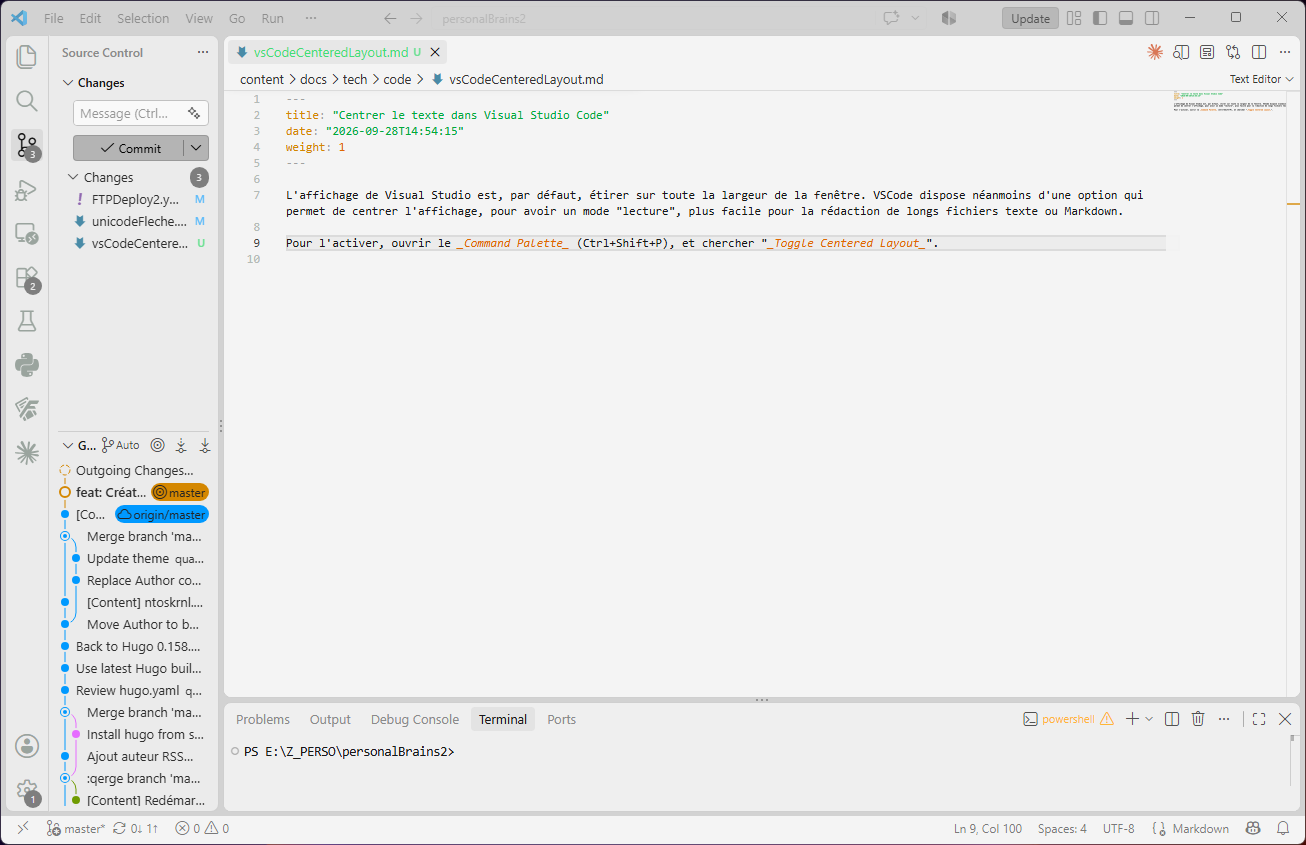Open terminal launch profile dropdown

point(1149,719)
